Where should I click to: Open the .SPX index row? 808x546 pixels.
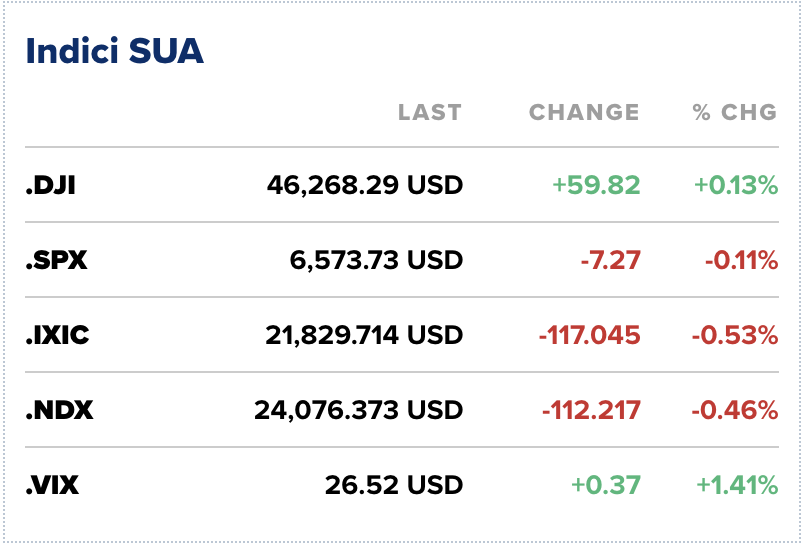pos(57,260)
